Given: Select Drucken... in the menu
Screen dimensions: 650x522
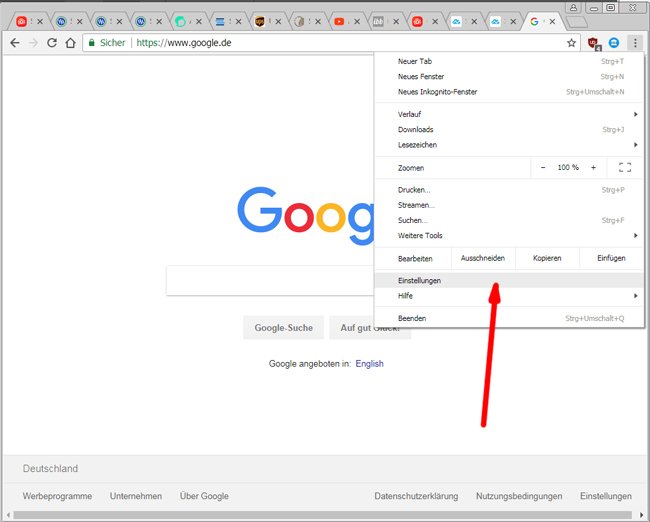Looking at the screenshot, I should pyautogui.click(x=509, y=190).
